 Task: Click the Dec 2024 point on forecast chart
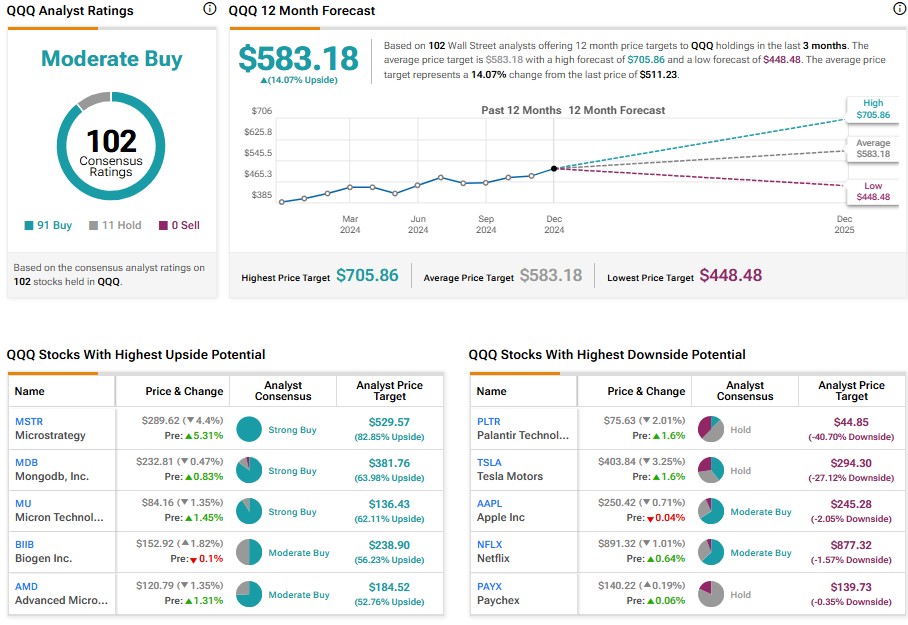click(x=553, y=168)
